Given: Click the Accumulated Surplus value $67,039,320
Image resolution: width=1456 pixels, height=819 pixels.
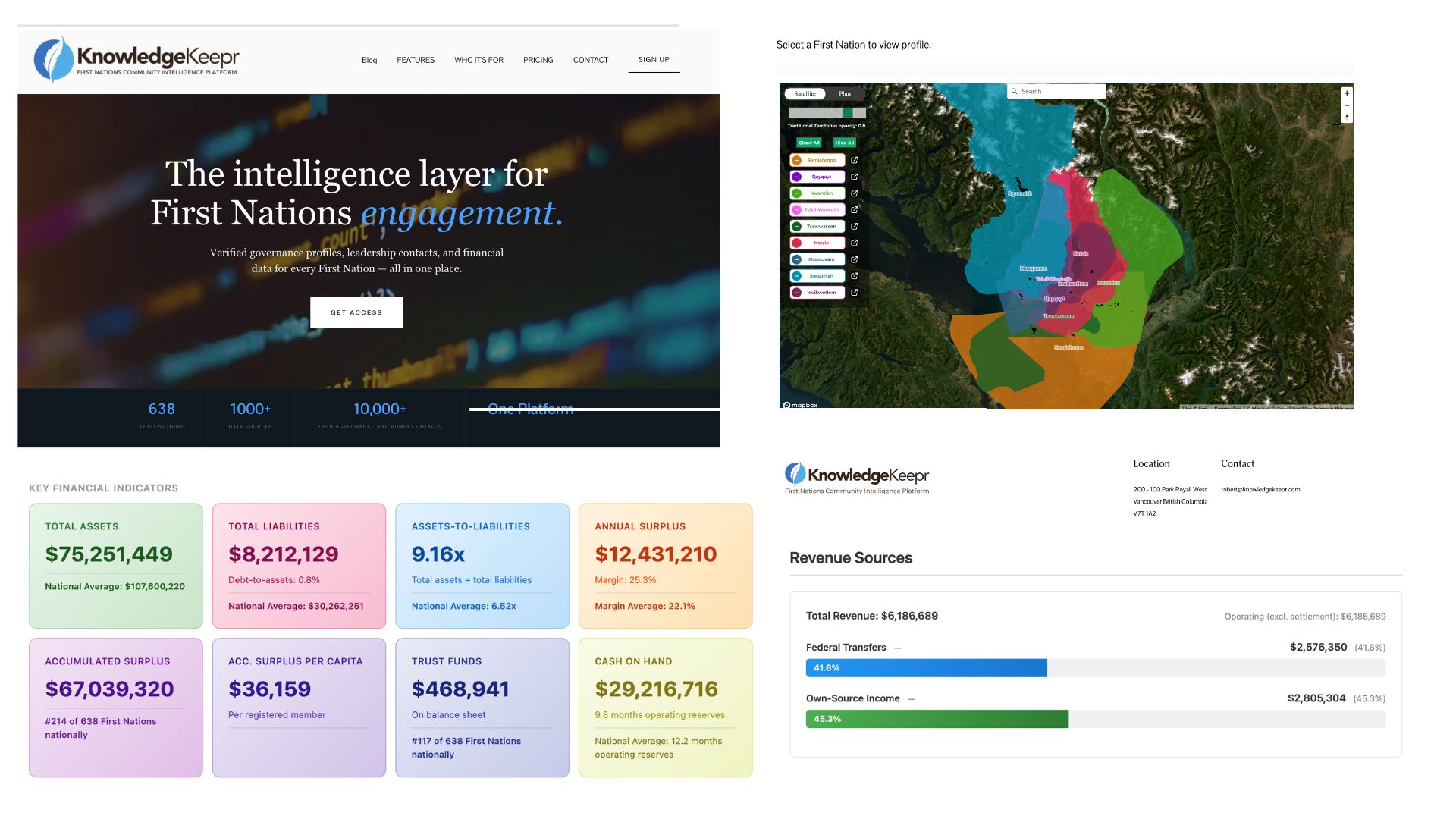Looking at the screenshot, I should 110,689.
